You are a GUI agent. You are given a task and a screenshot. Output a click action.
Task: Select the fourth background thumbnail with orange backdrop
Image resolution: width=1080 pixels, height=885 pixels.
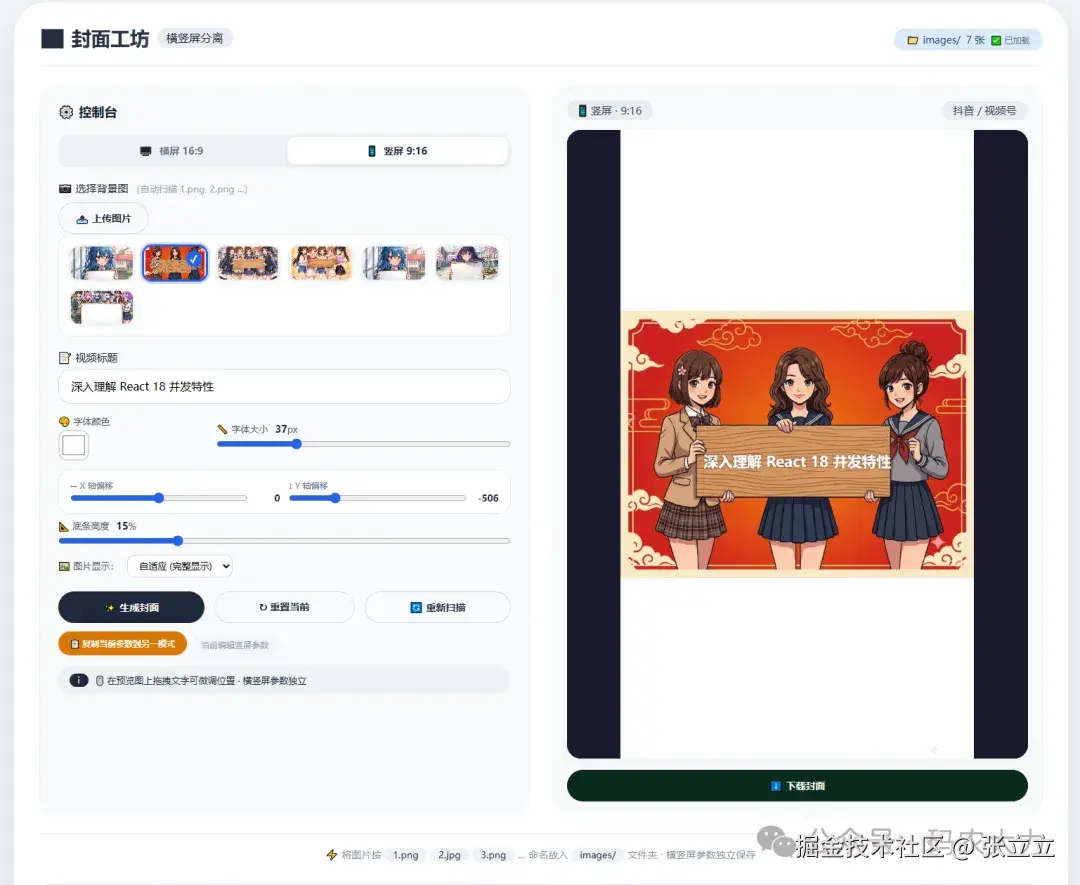point(321,263)
